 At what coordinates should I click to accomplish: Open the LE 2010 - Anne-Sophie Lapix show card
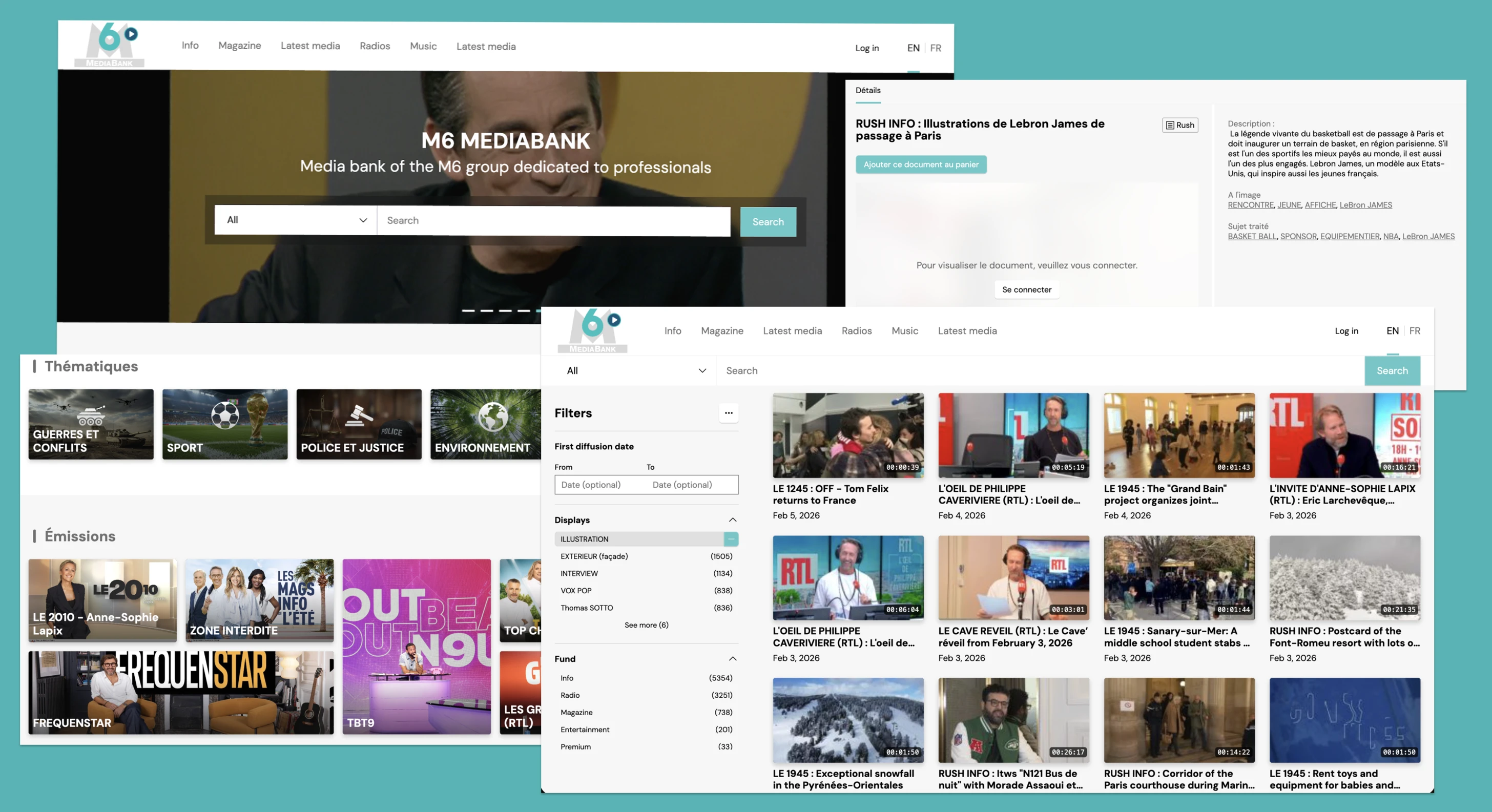tap(102, 600)
